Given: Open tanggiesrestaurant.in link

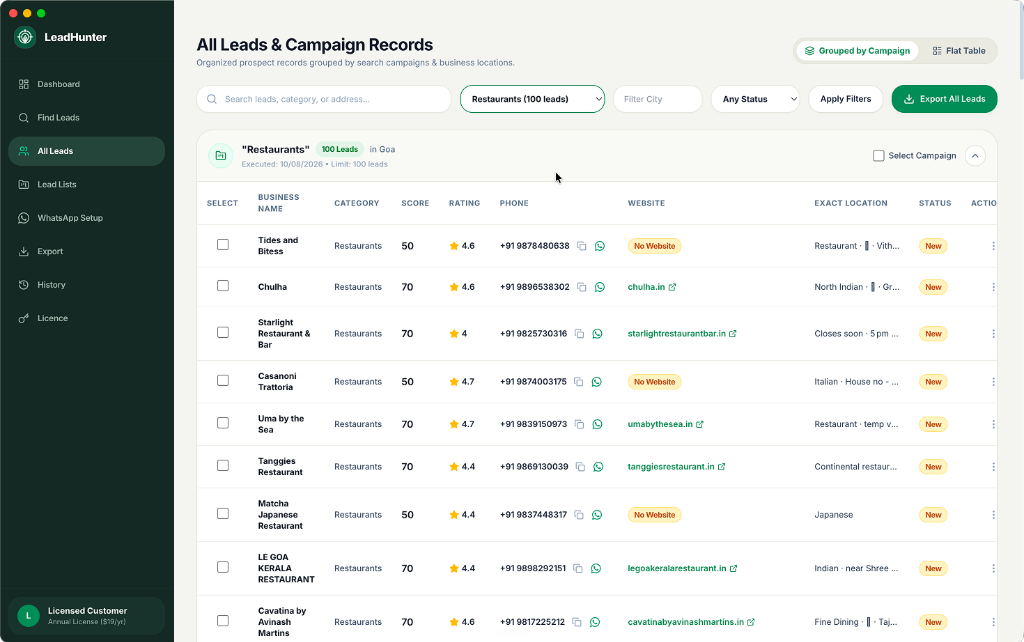Looking at the screenshot, I should [677, 467].
